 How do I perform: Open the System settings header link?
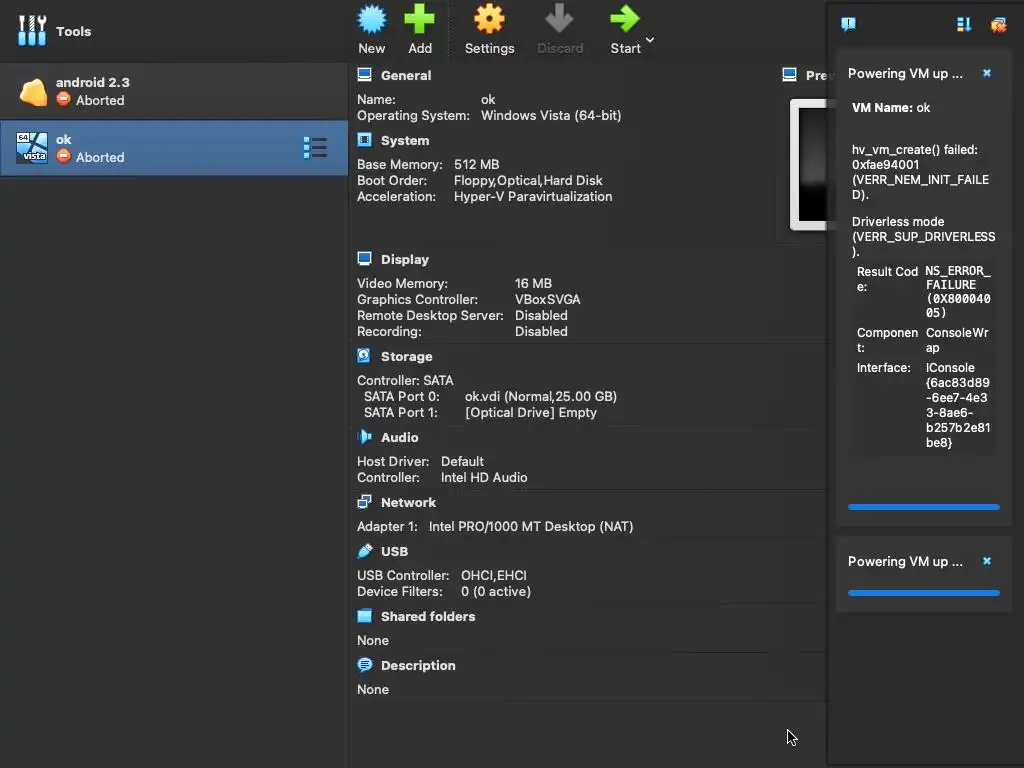[405, 140]
